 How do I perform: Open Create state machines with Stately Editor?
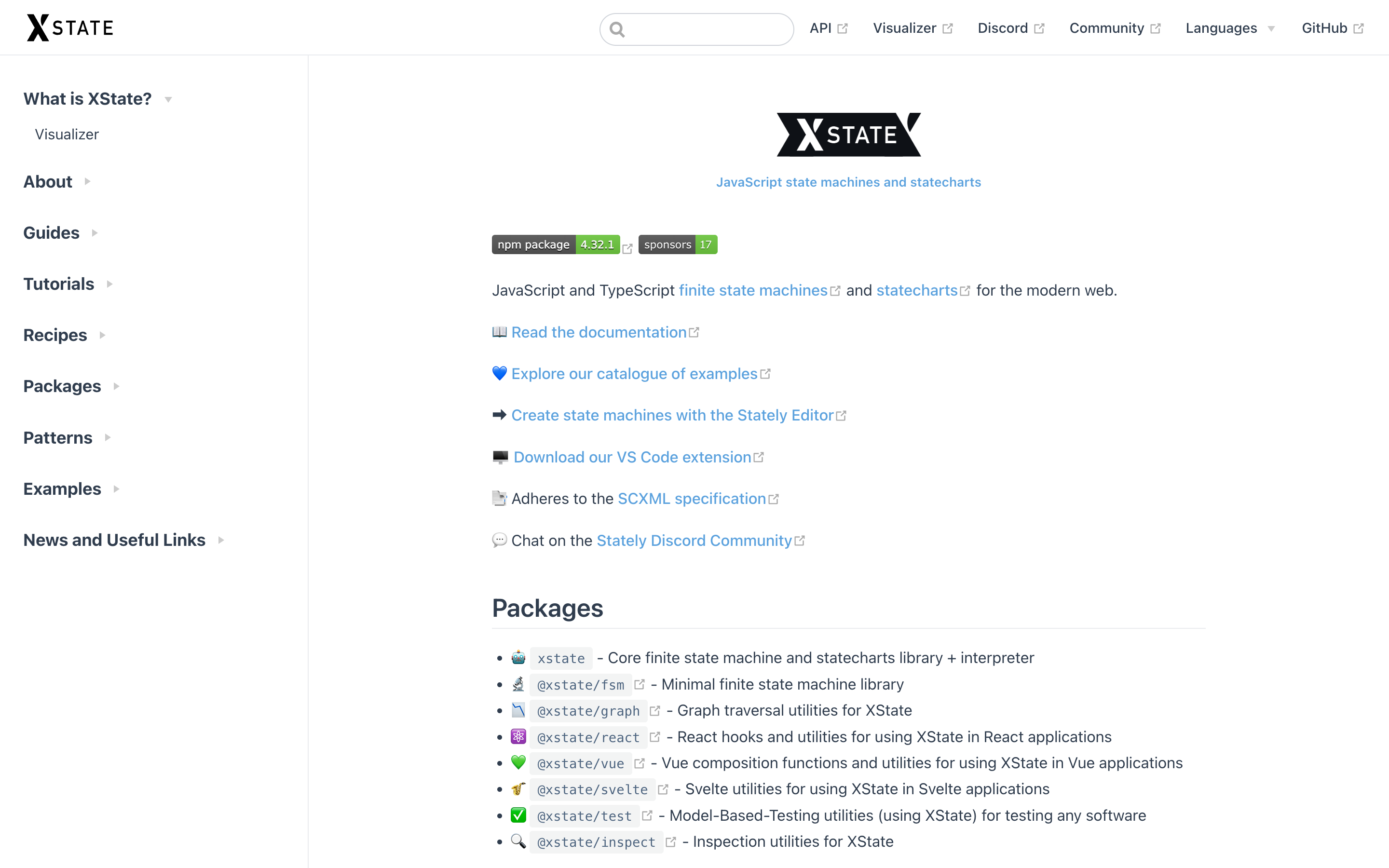pos(672,415)
